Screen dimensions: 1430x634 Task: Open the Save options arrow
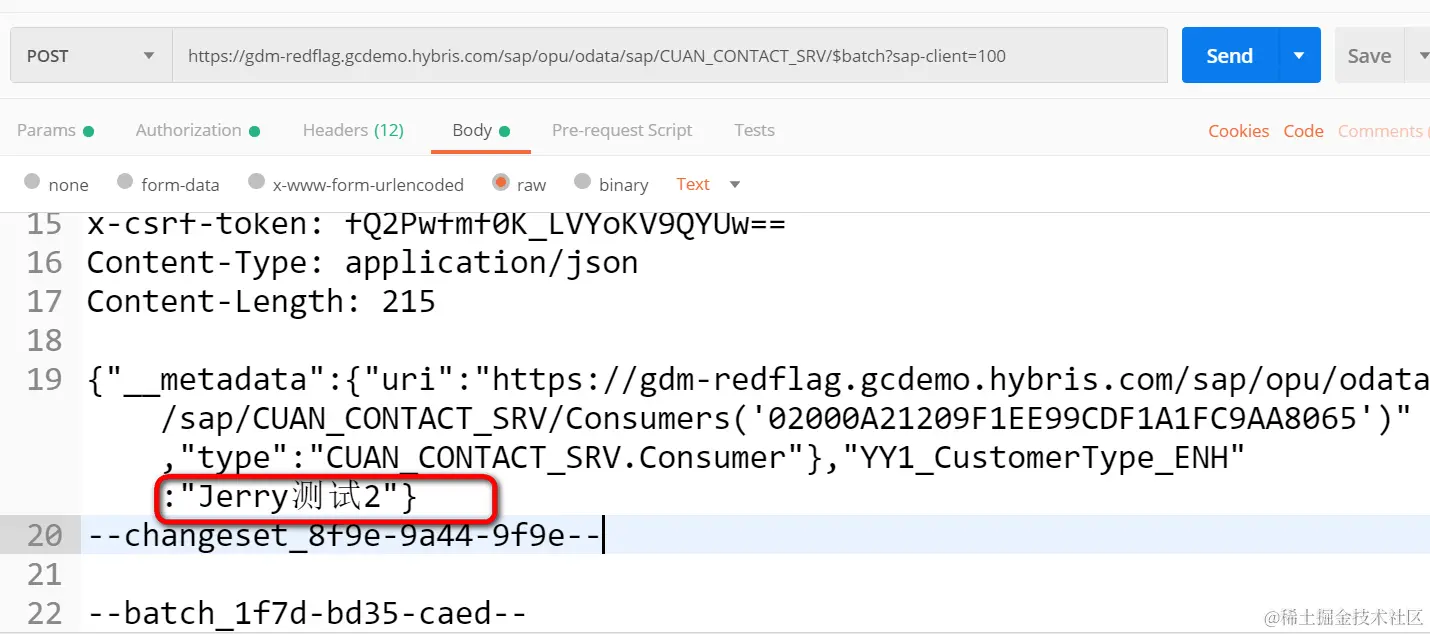click(1420, 56)
